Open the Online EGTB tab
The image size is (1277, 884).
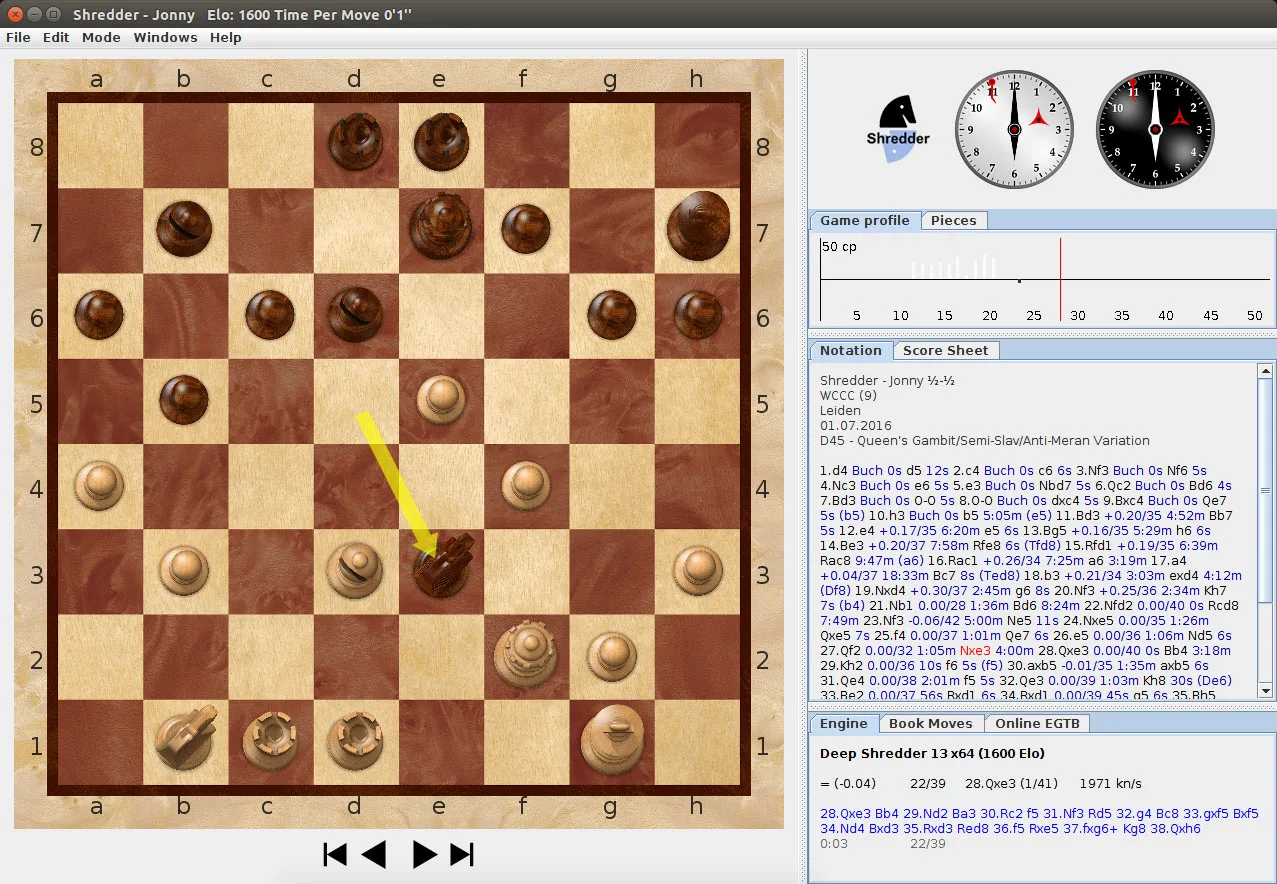point(1037,723)
